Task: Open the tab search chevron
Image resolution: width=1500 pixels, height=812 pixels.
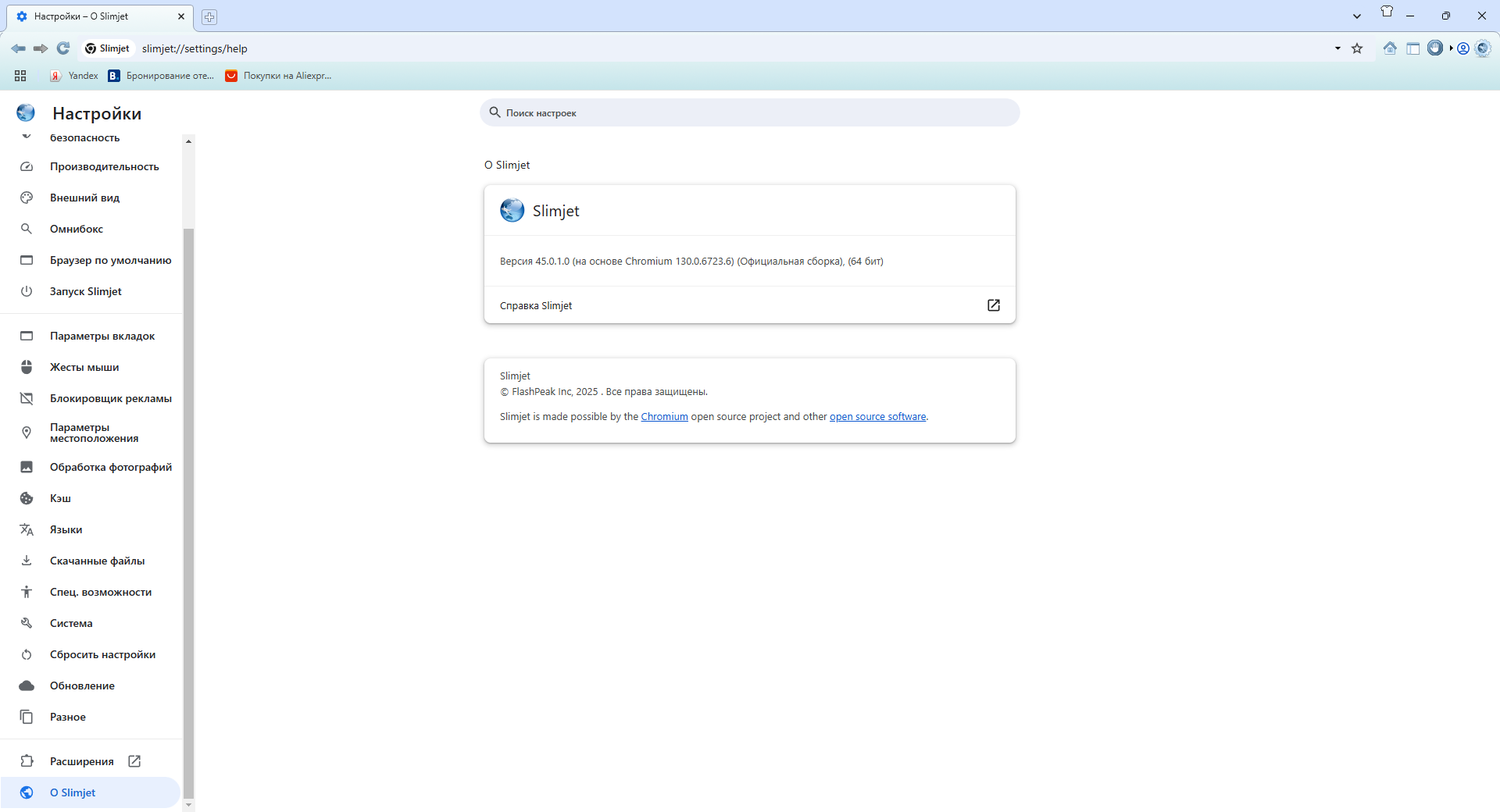Action: click(x=1357, y=16)
